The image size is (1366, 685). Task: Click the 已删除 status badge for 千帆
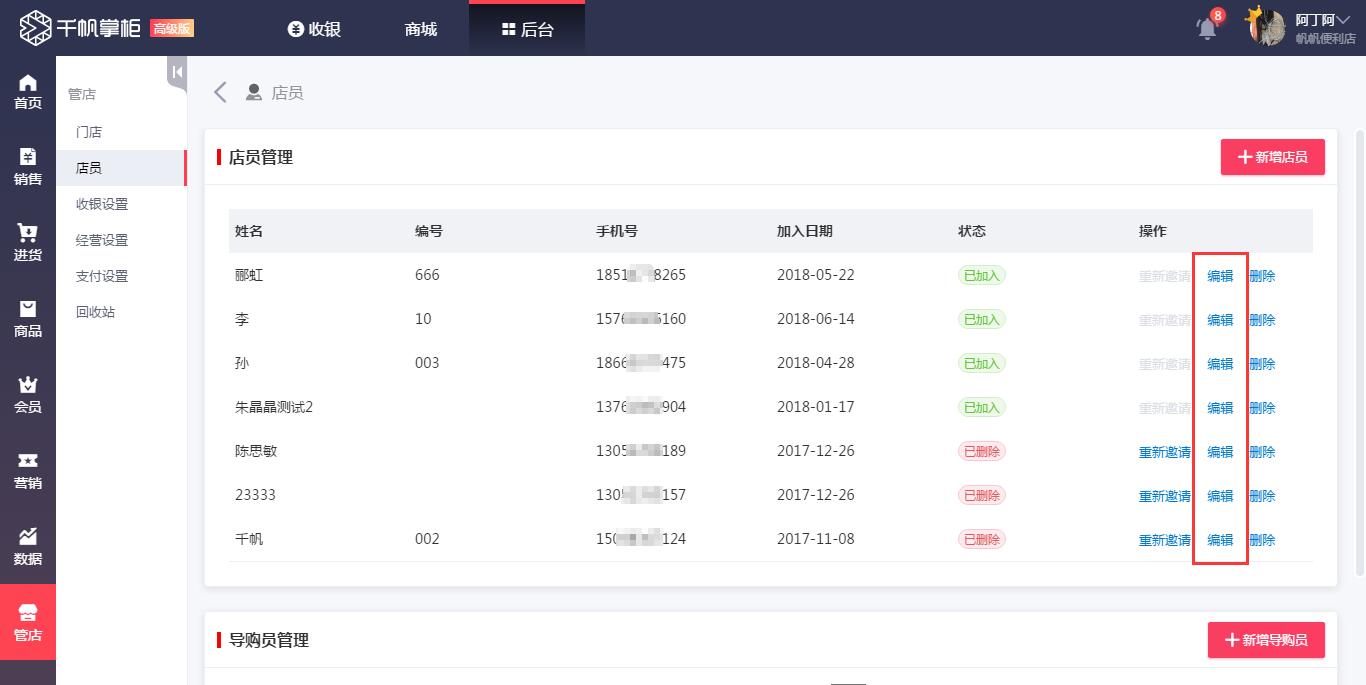pos(980,539)
